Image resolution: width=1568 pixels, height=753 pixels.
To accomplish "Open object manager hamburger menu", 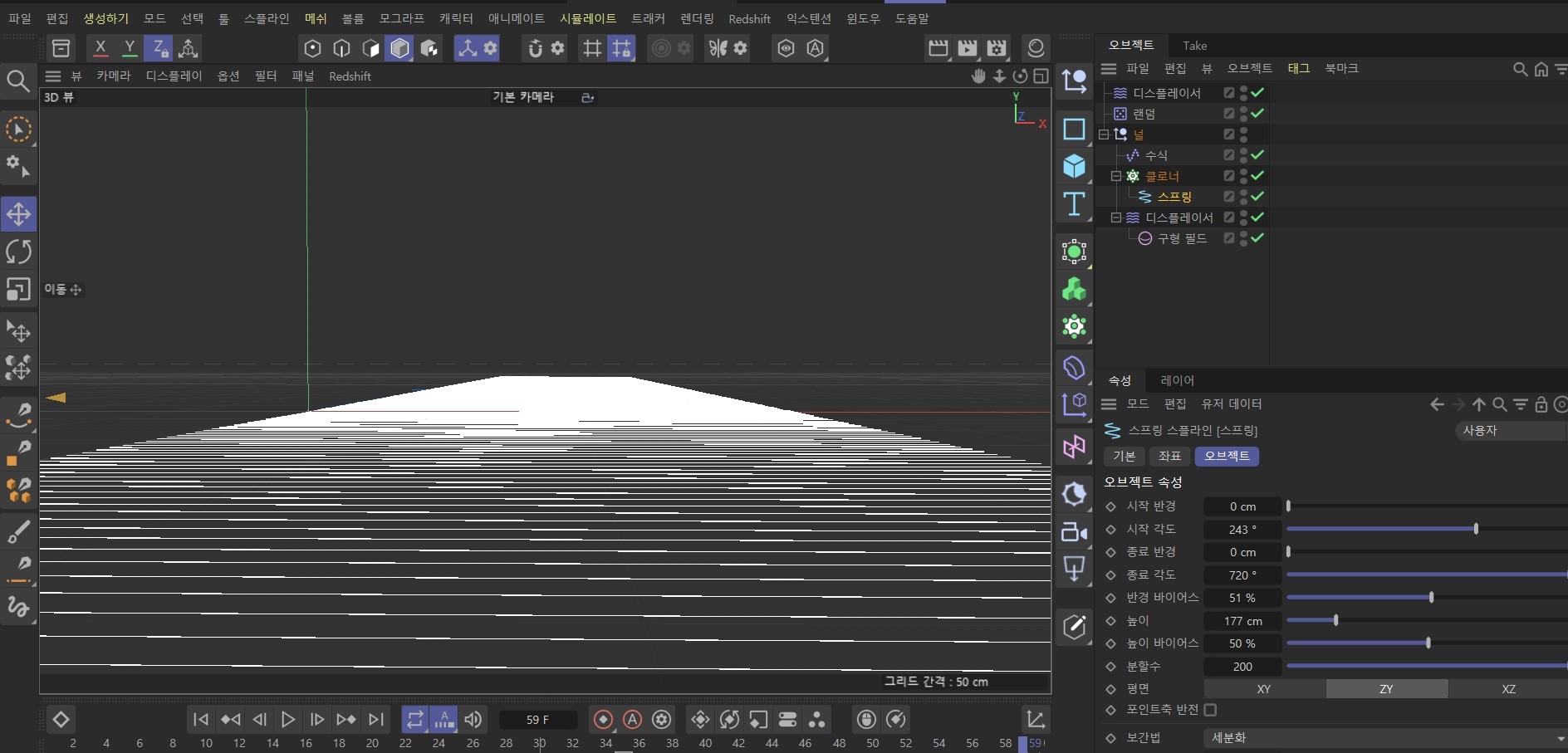I will click(1109, 69).
